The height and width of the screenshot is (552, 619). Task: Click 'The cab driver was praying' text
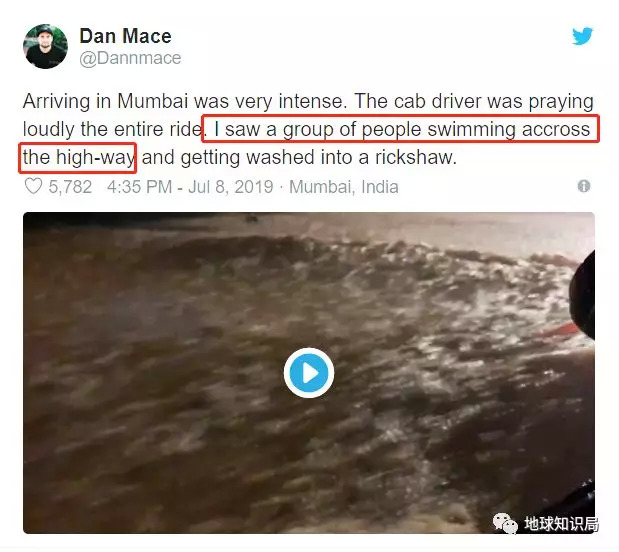coord(474,101)
